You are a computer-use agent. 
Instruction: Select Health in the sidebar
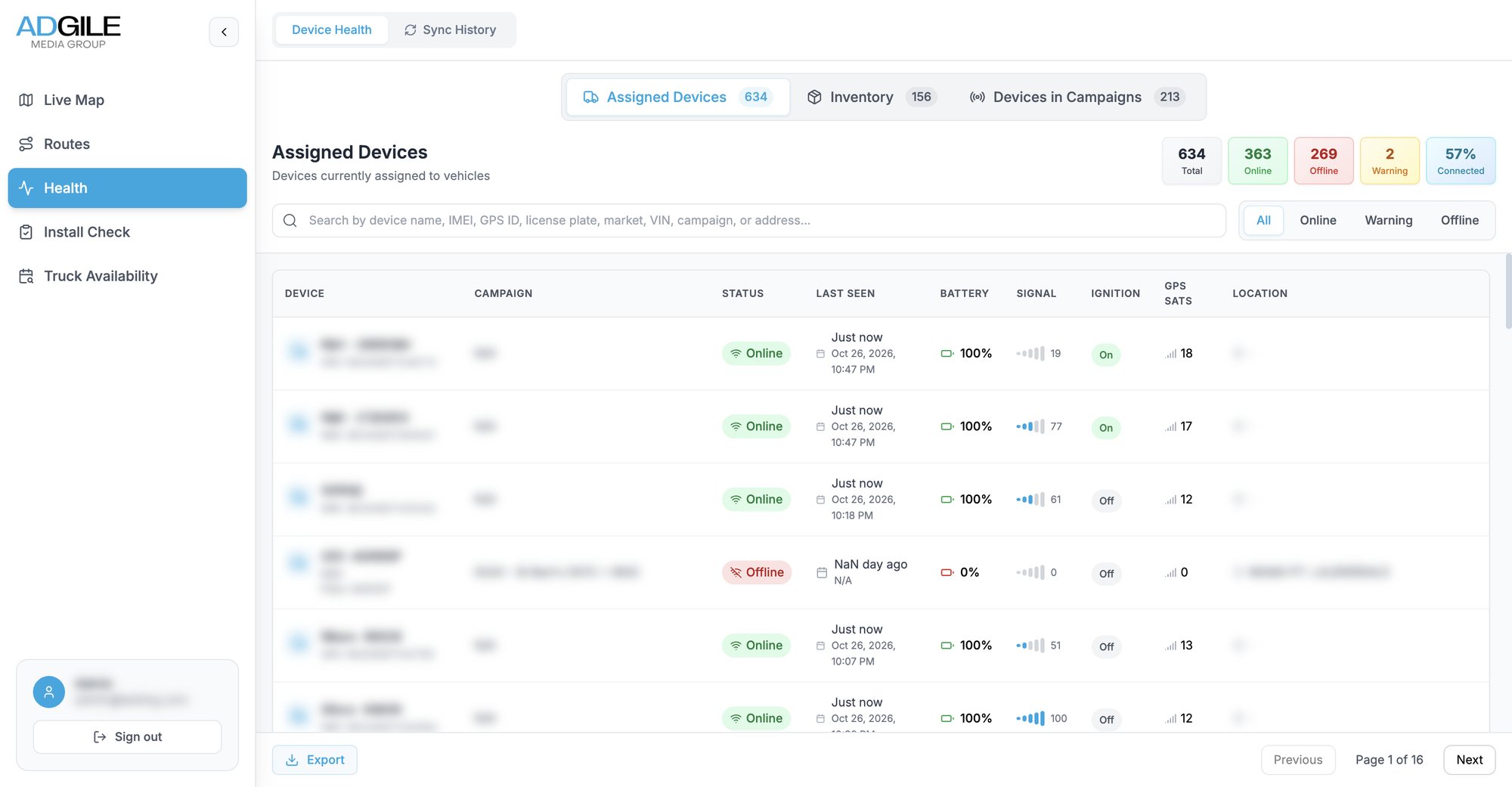click(x=127, y=187)
